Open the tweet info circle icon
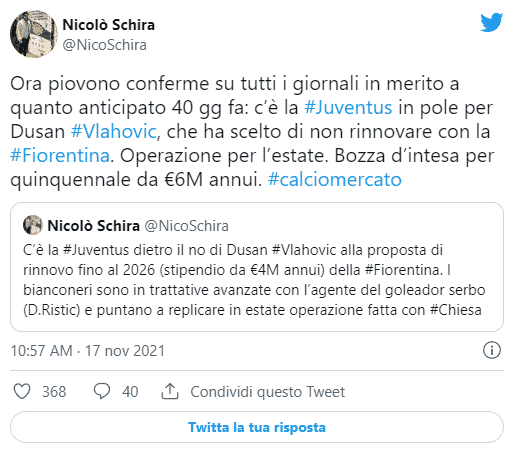511x456 pixels. pyautogui.click(x=492, y=350)
